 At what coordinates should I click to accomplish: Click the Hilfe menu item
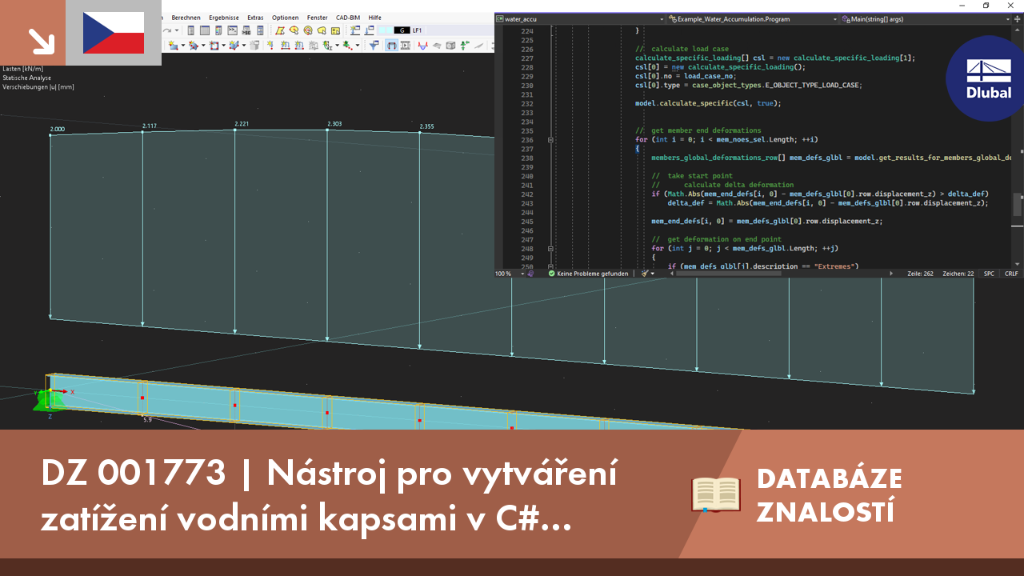click(375, 18)
